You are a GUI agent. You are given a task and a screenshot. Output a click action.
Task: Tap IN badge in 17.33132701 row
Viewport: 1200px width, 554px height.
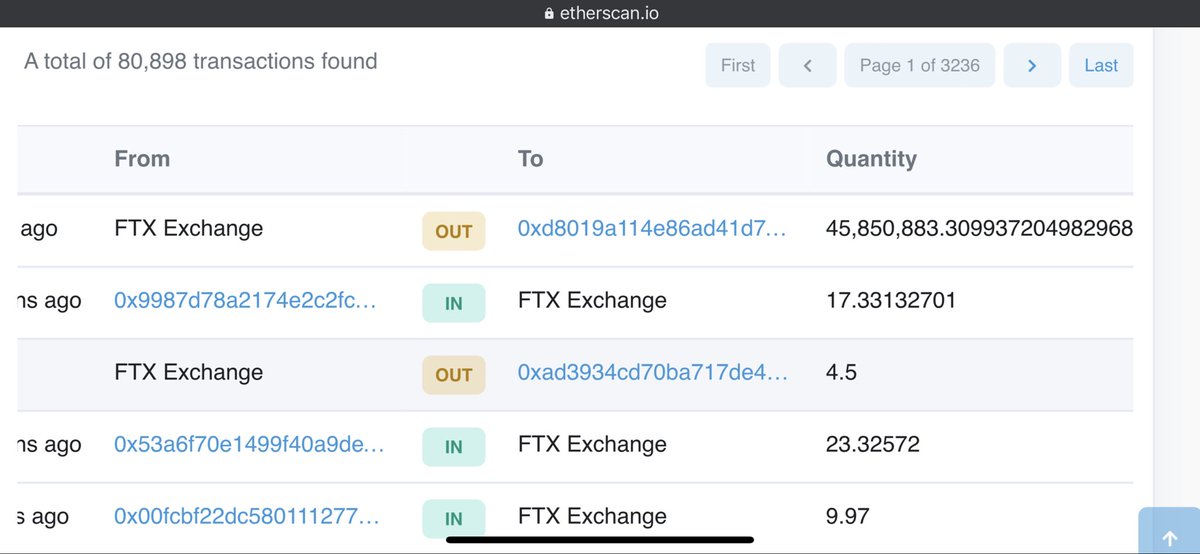(x=453, y=303)
